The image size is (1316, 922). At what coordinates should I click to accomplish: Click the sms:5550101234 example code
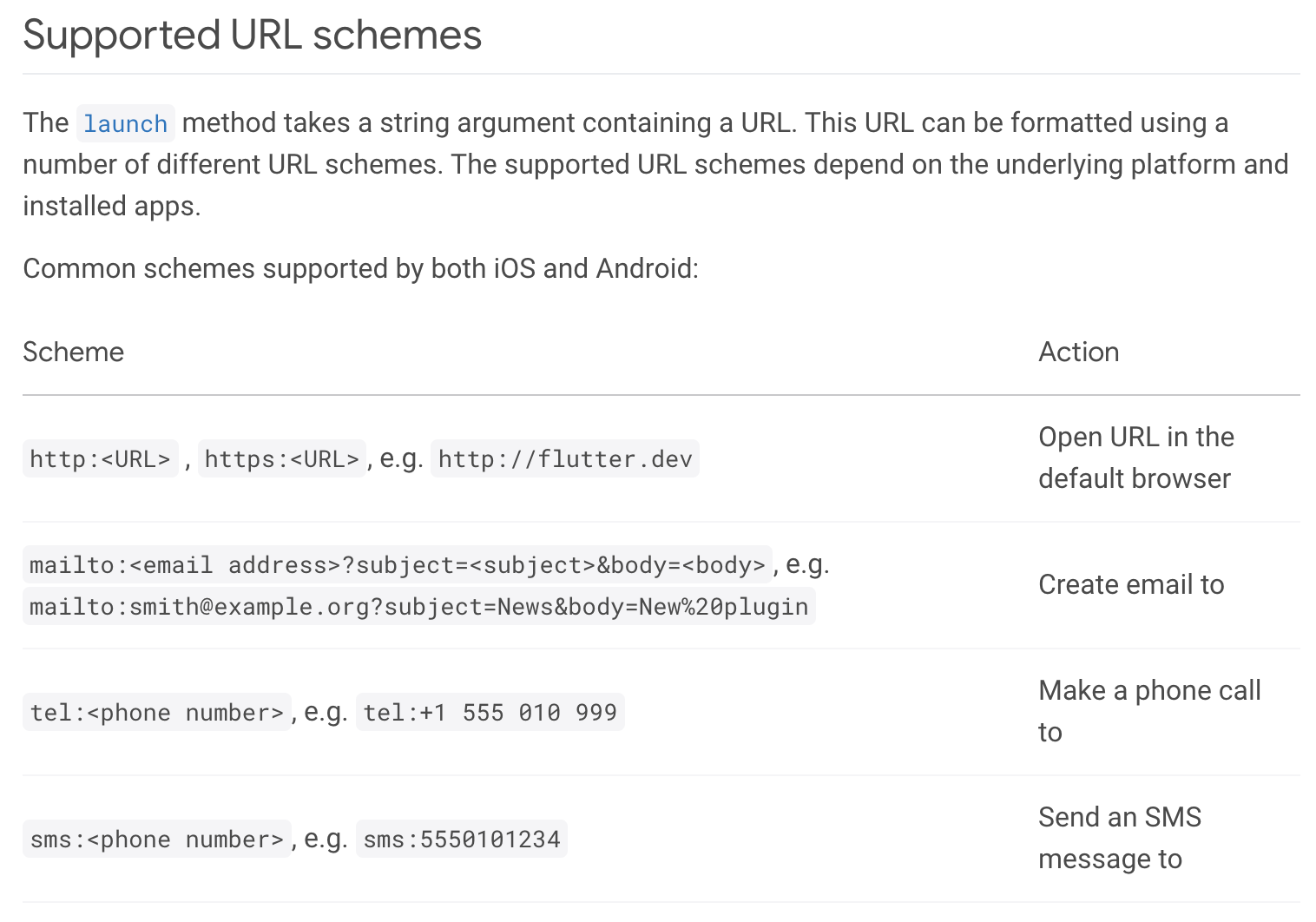point(461,840)
